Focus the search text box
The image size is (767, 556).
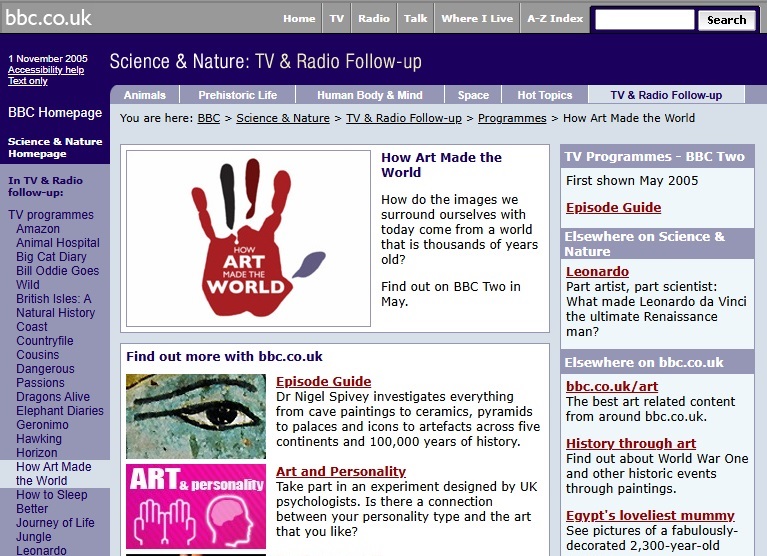tap(644, 20)
